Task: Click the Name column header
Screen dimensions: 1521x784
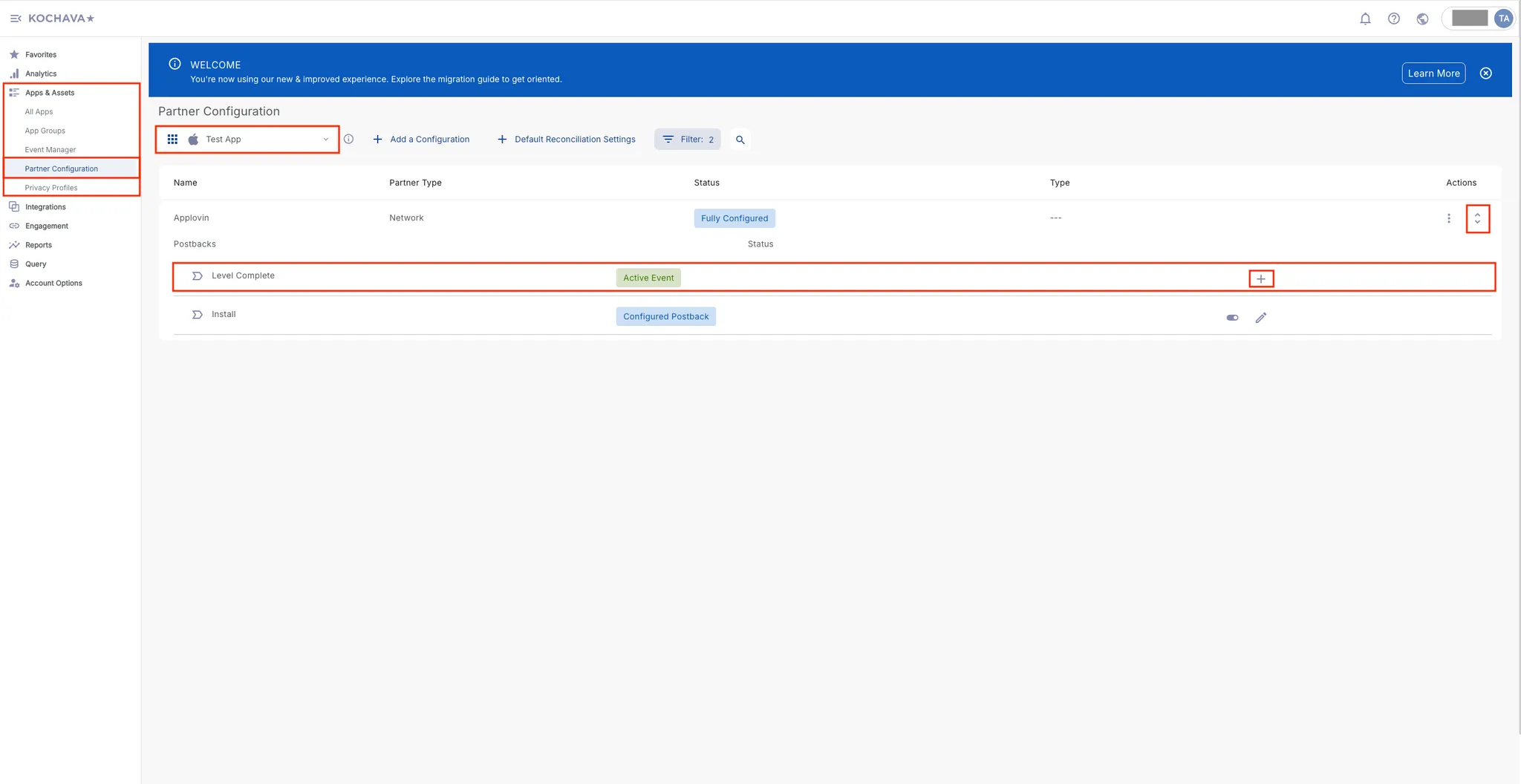Action: 185,183
